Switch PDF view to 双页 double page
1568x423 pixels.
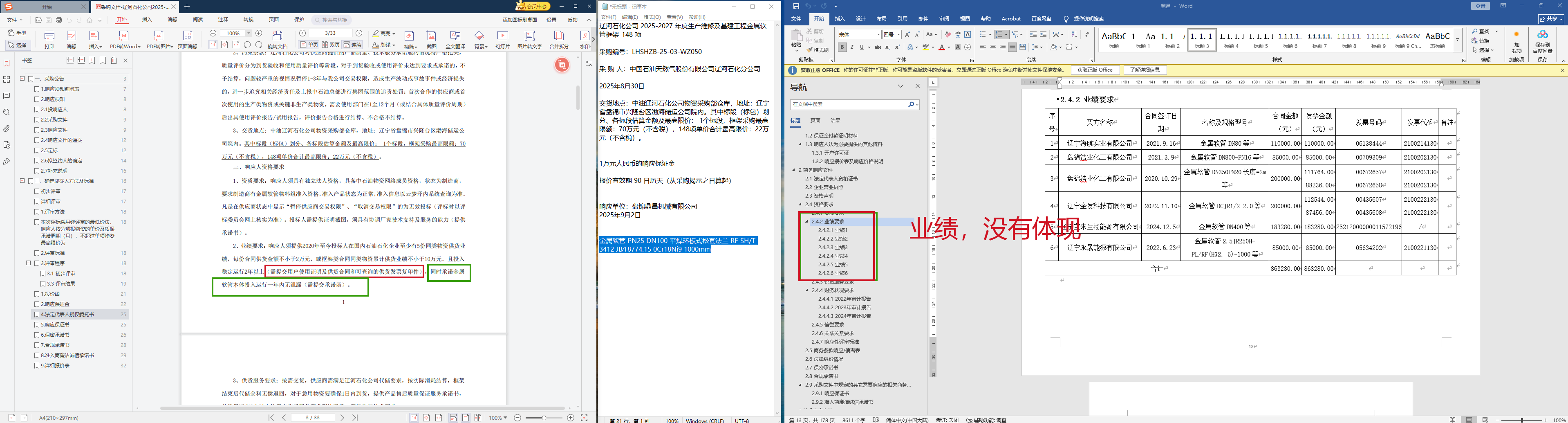pyautogui.click(x=331, y=45)
